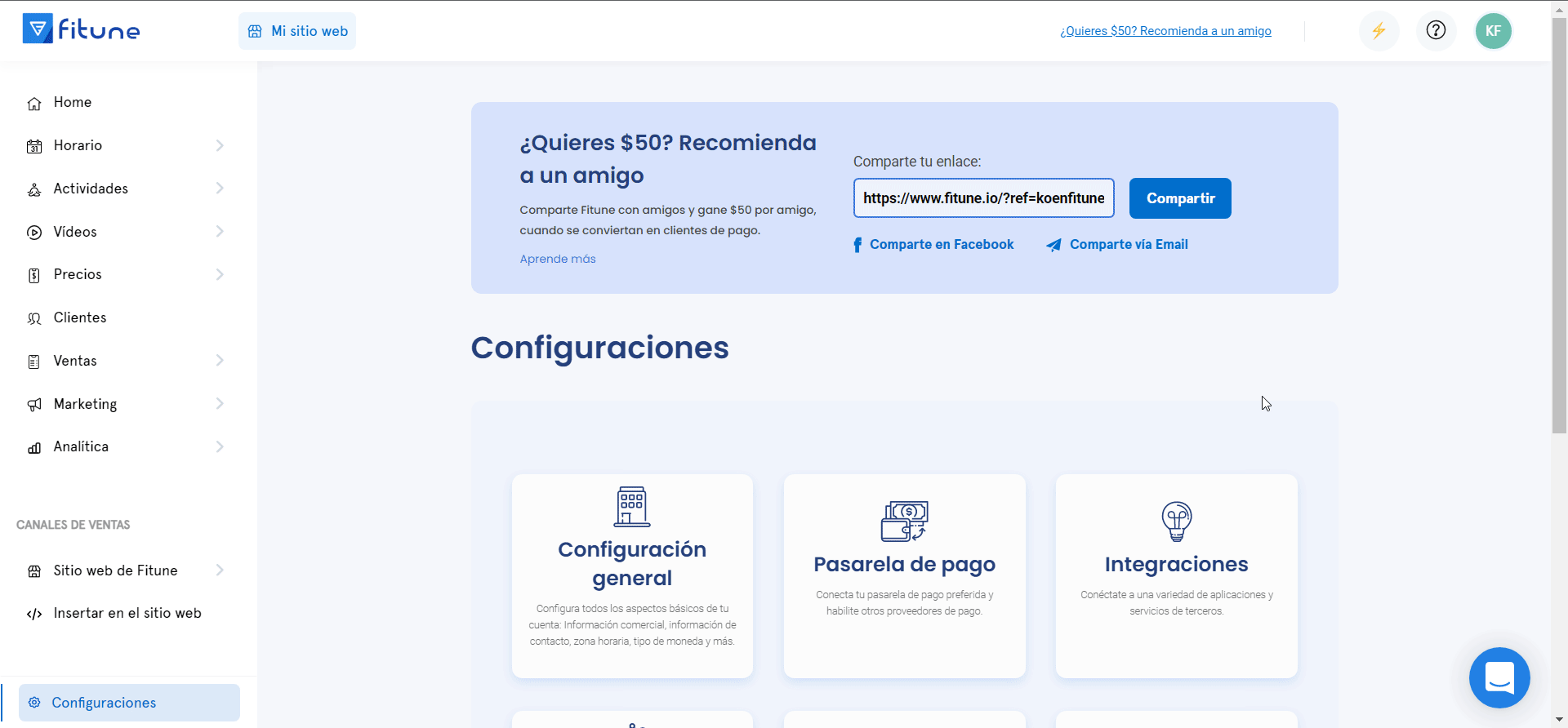
Task: Click the Analítica bar chart icon
Action: 34,447
